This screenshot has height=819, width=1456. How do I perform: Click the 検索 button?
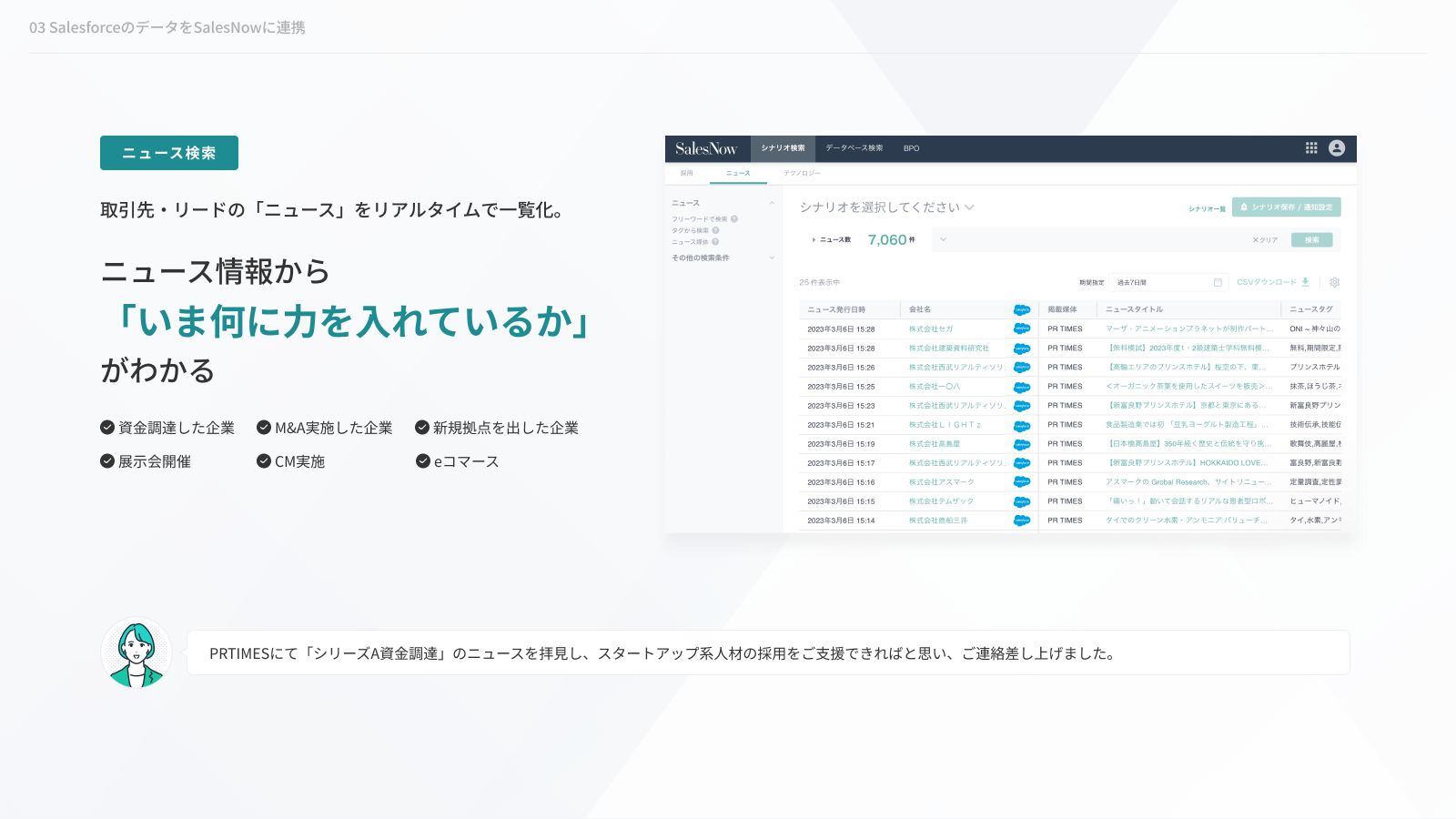(x=1312, y=240)
